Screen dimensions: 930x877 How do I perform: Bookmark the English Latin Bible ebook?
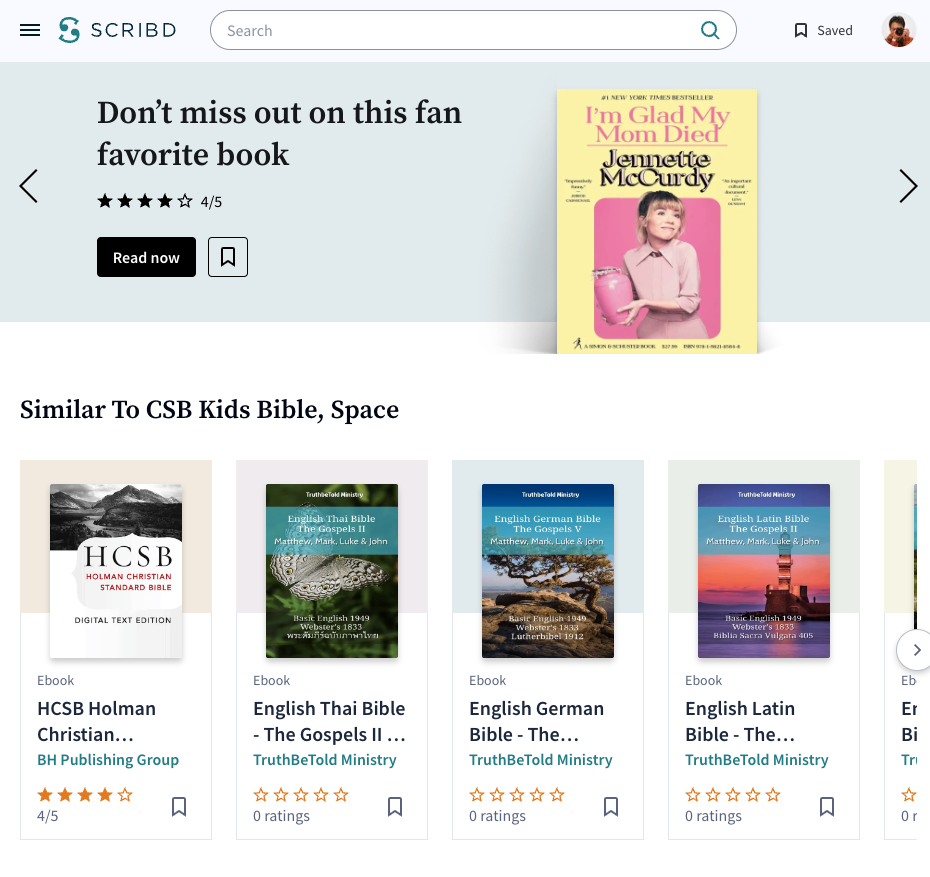coord(827,806)
